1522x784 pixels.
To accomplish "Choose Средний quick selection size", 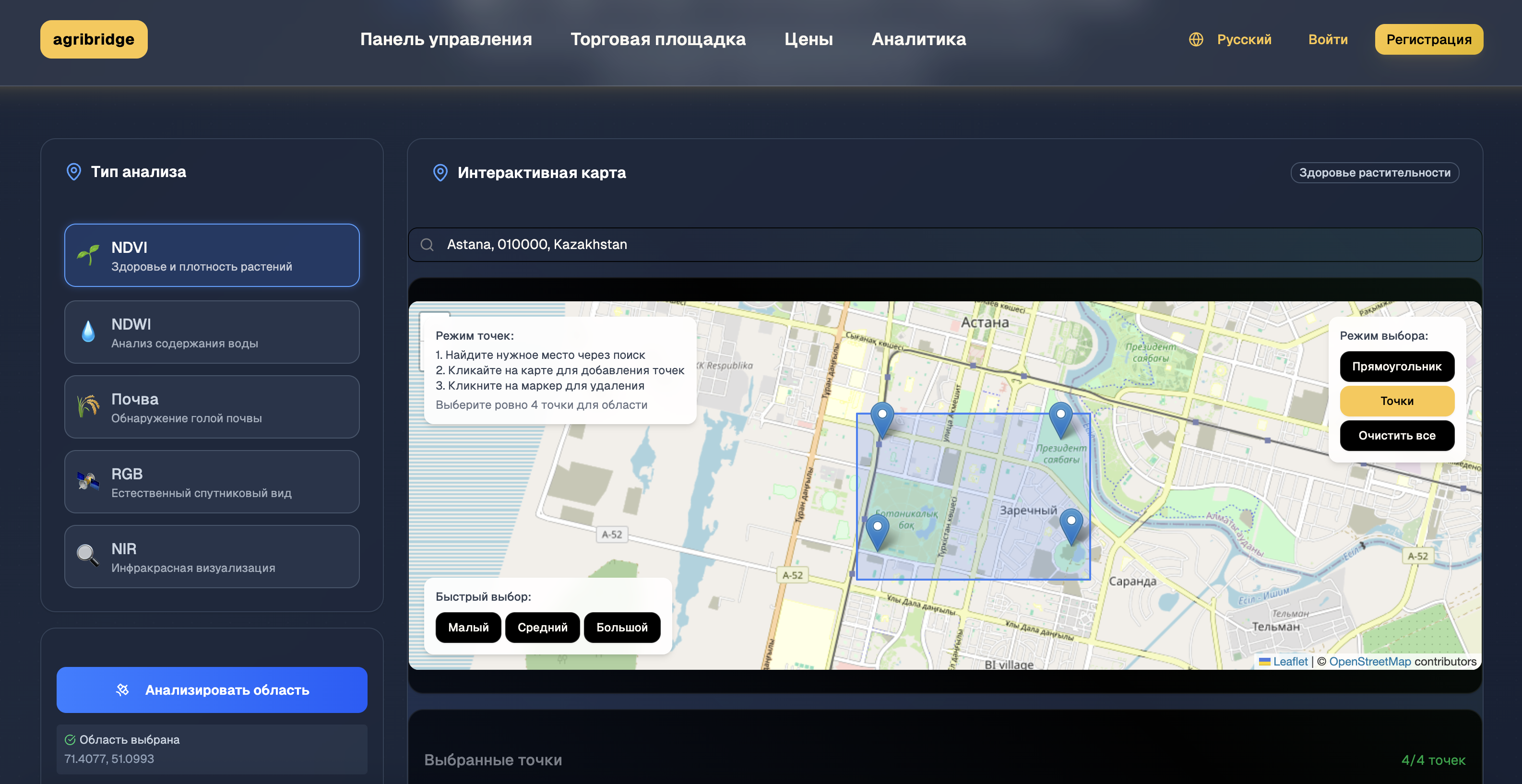I will tap(542, 628).
